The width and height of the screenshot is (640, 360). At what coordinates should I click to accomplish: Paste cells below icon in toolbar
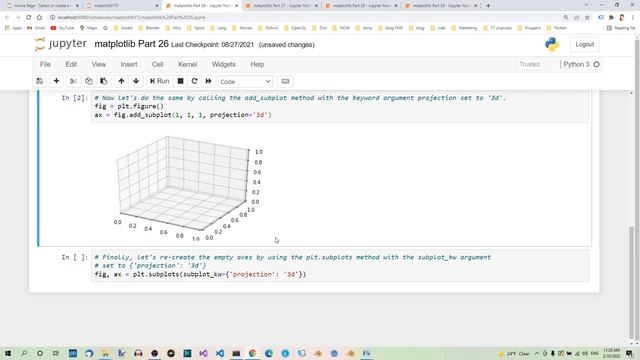coord(104,81)
